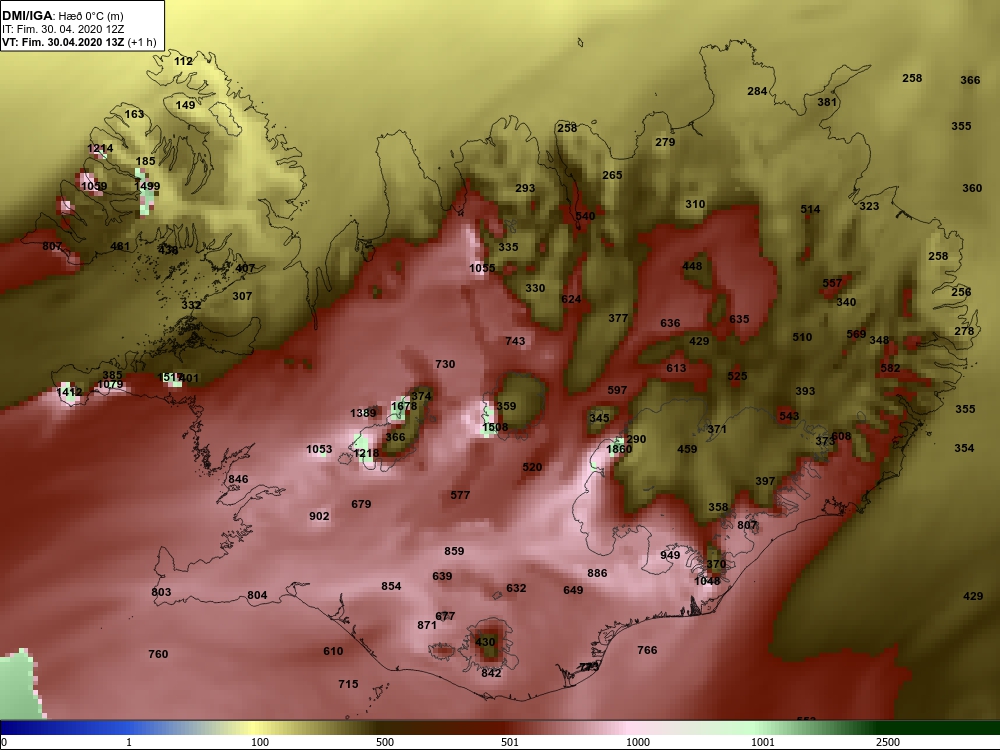Select the 514 value label

(810, 209)
